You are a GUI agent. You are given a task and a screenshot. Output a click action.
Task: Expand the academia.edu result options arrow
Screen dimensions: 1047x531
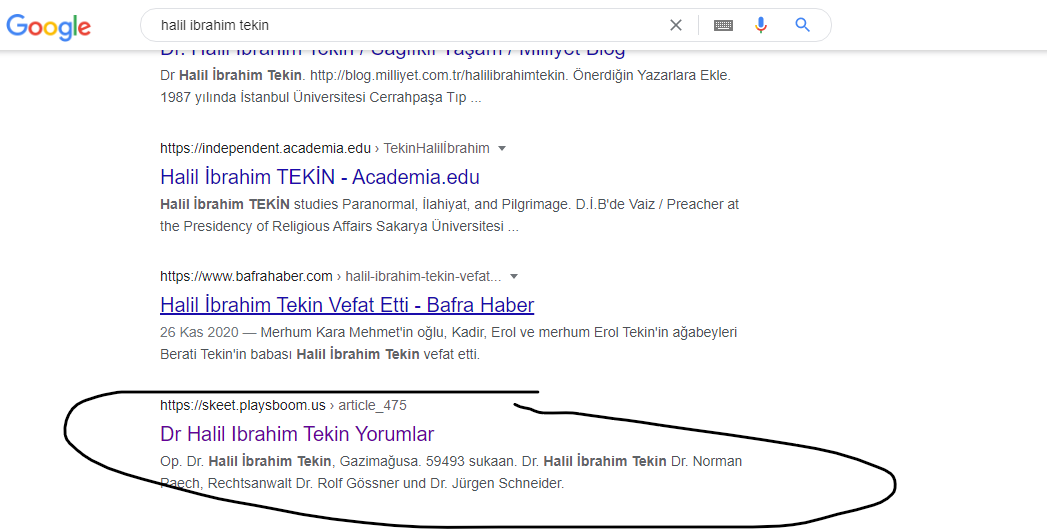pos(502,148)
